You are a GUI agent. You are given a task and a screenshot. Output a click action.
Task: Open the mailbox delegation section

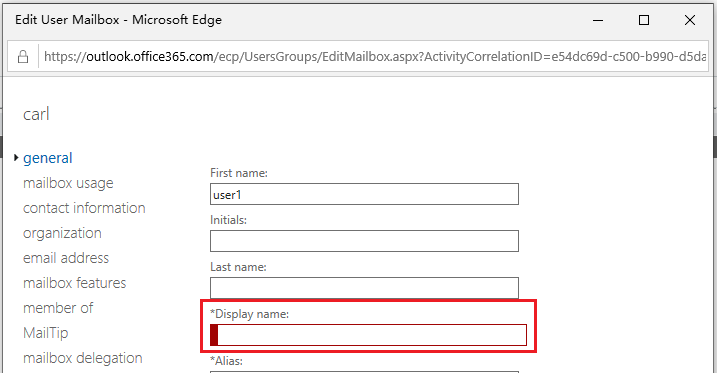pyautogui.click(x=83, y=358)
